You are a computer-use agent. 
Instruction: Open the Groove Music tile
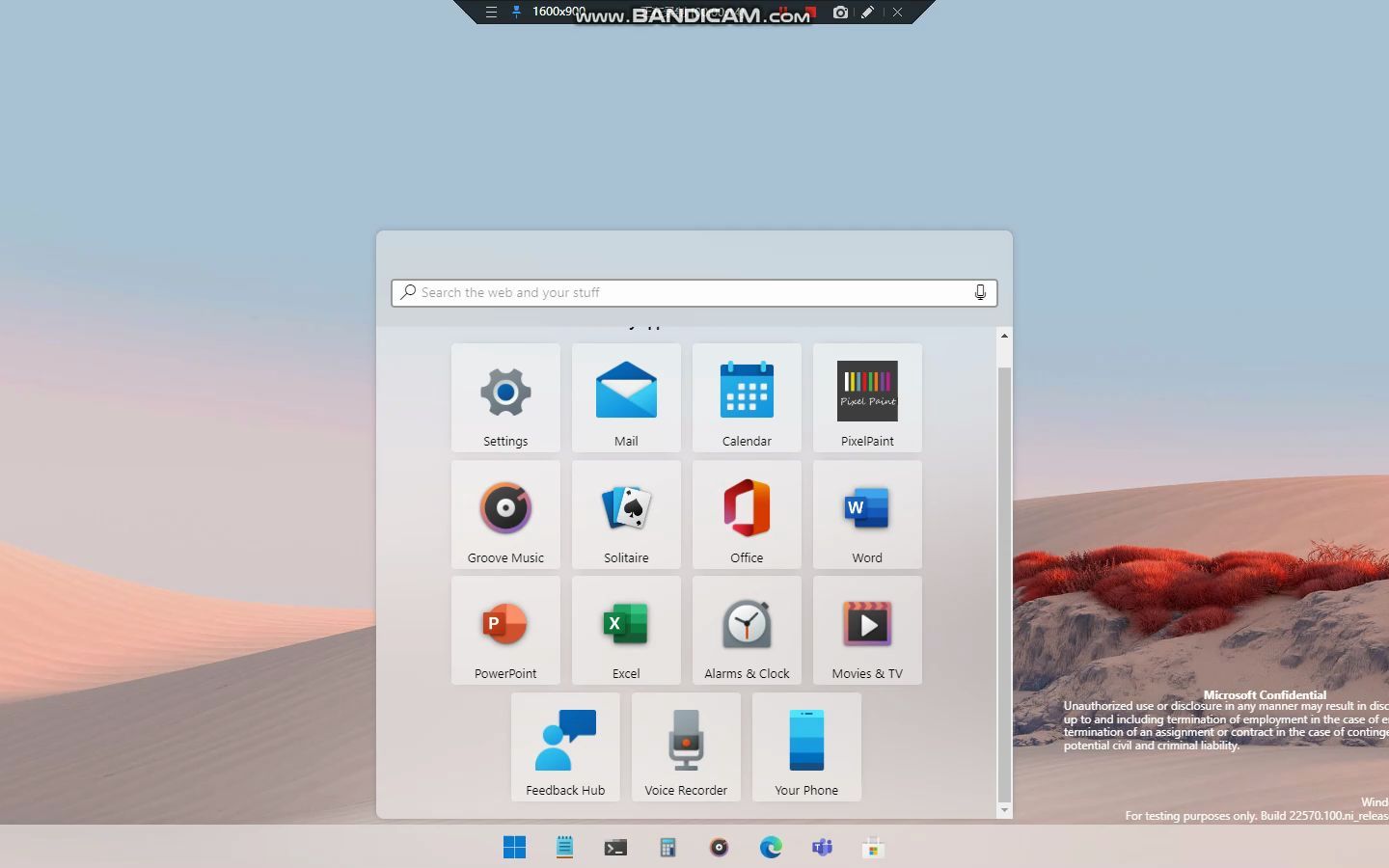505,514
